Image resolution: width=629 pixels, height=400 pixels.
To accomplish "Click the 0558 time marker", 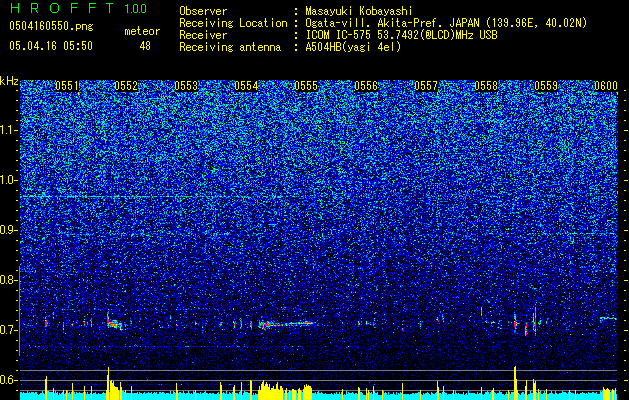I will 486,86.
